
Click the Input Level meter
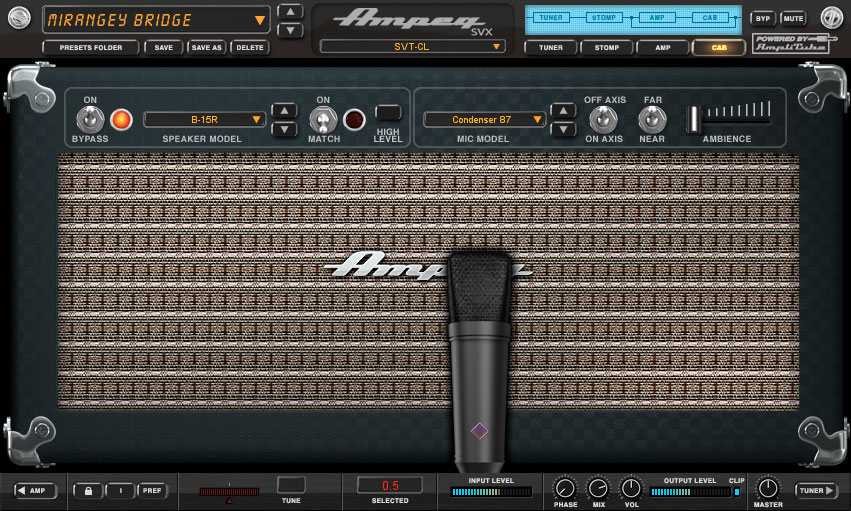click(x=491, y=492)
